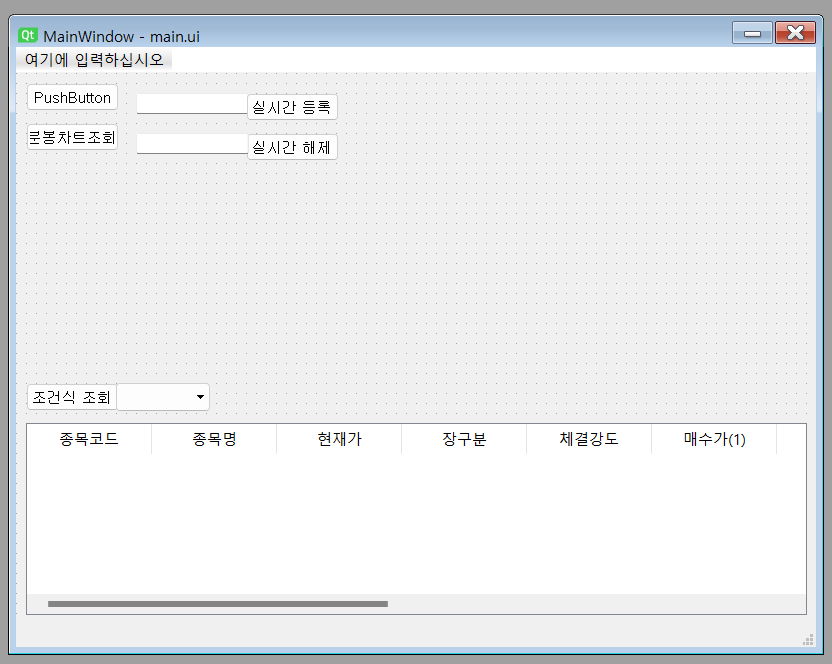Click the table's horizontal scrollbar thumb

218,604
